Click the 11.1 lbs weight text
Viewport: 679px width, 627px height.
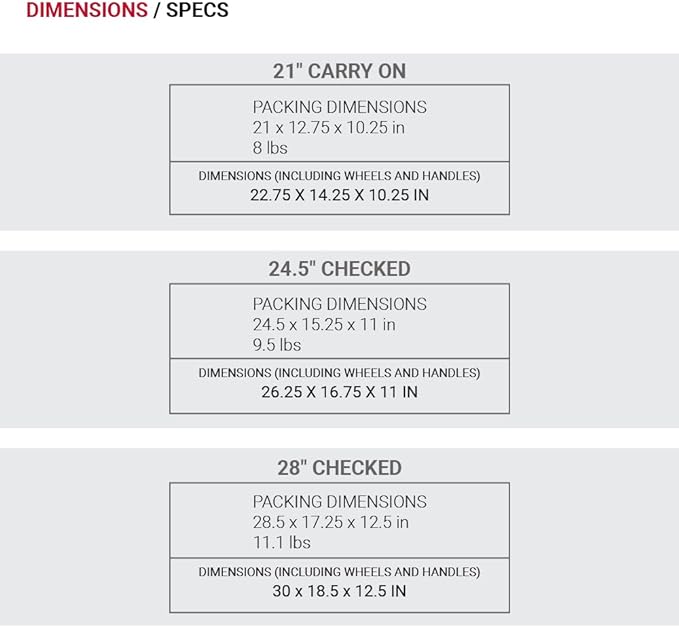281,543
